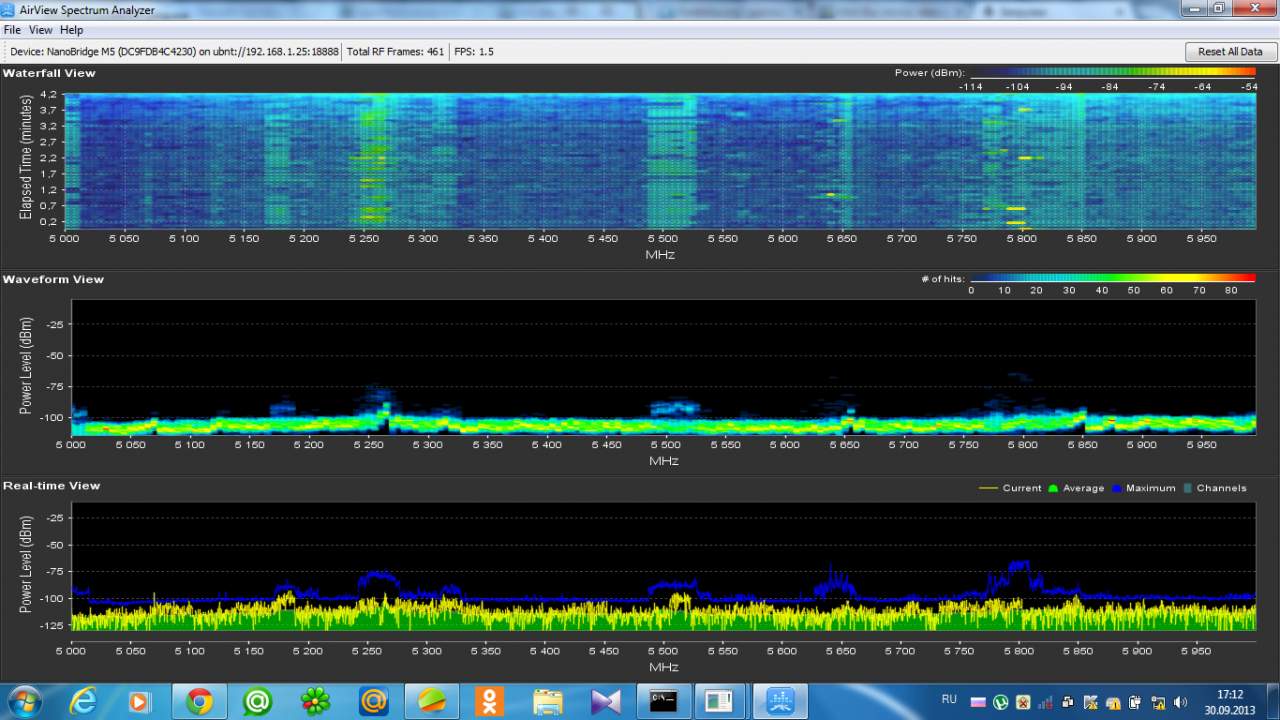
Task: Click the Waterfall power color scale bar
Action: coord(1113,73)
